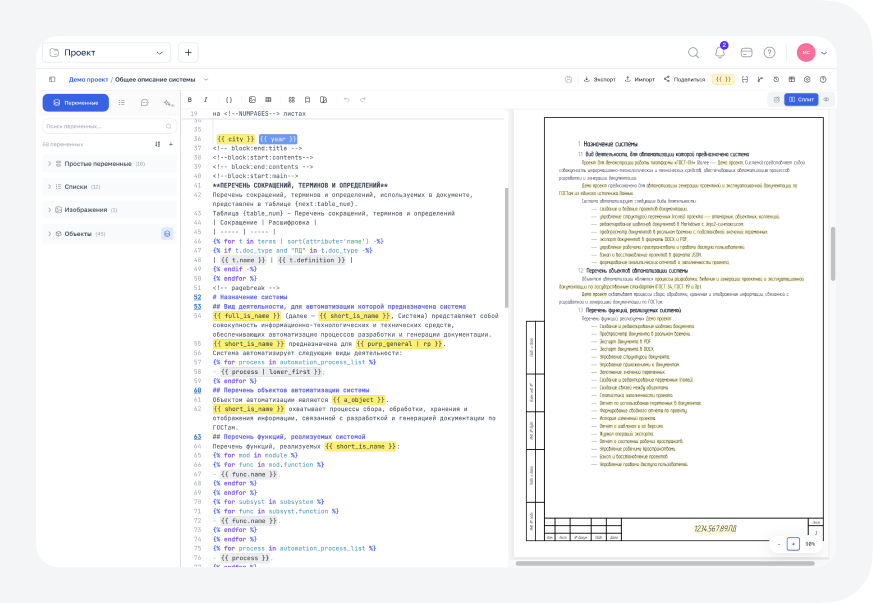Switch to the AI sparkle tab in the sidebar
The width and height of the screenshot is (873, 603).
[168, 103]
